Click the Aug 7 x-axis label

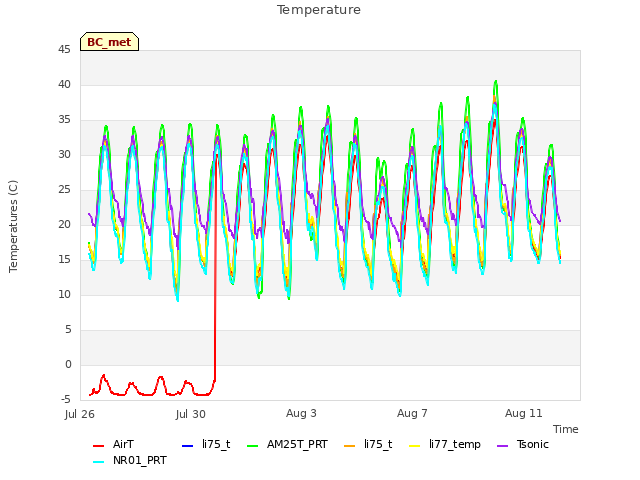coord(412,413)
